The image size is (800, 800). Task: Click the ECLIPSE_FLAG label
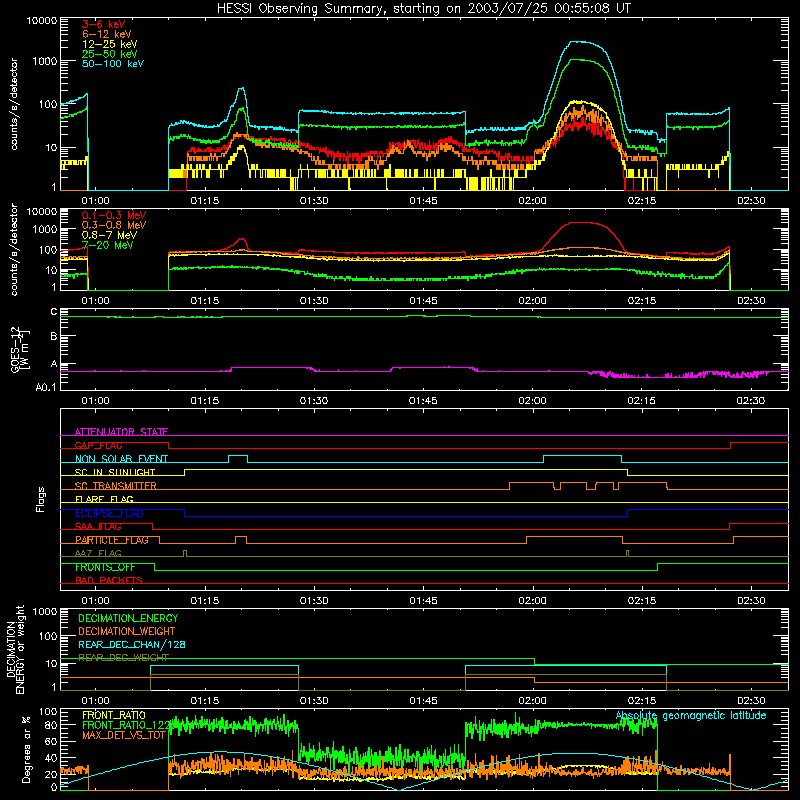tap(109, 513)
